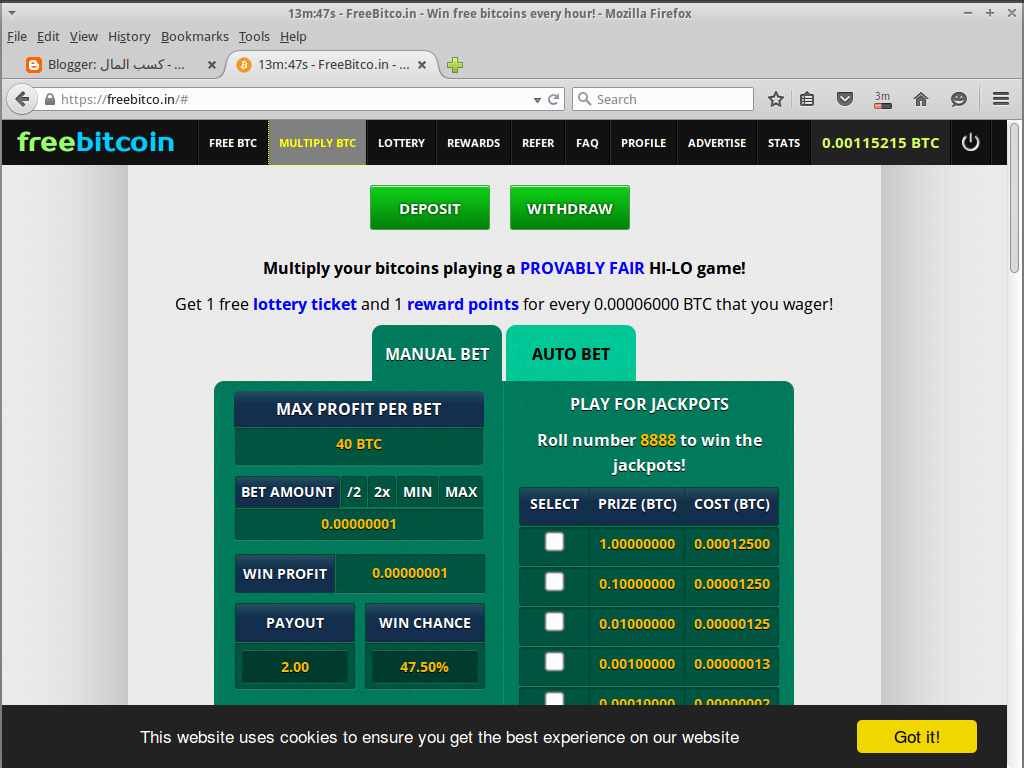Open the chat smiley icon
Viewport: 1024px width, 768px height.
(x=959, y=99)
